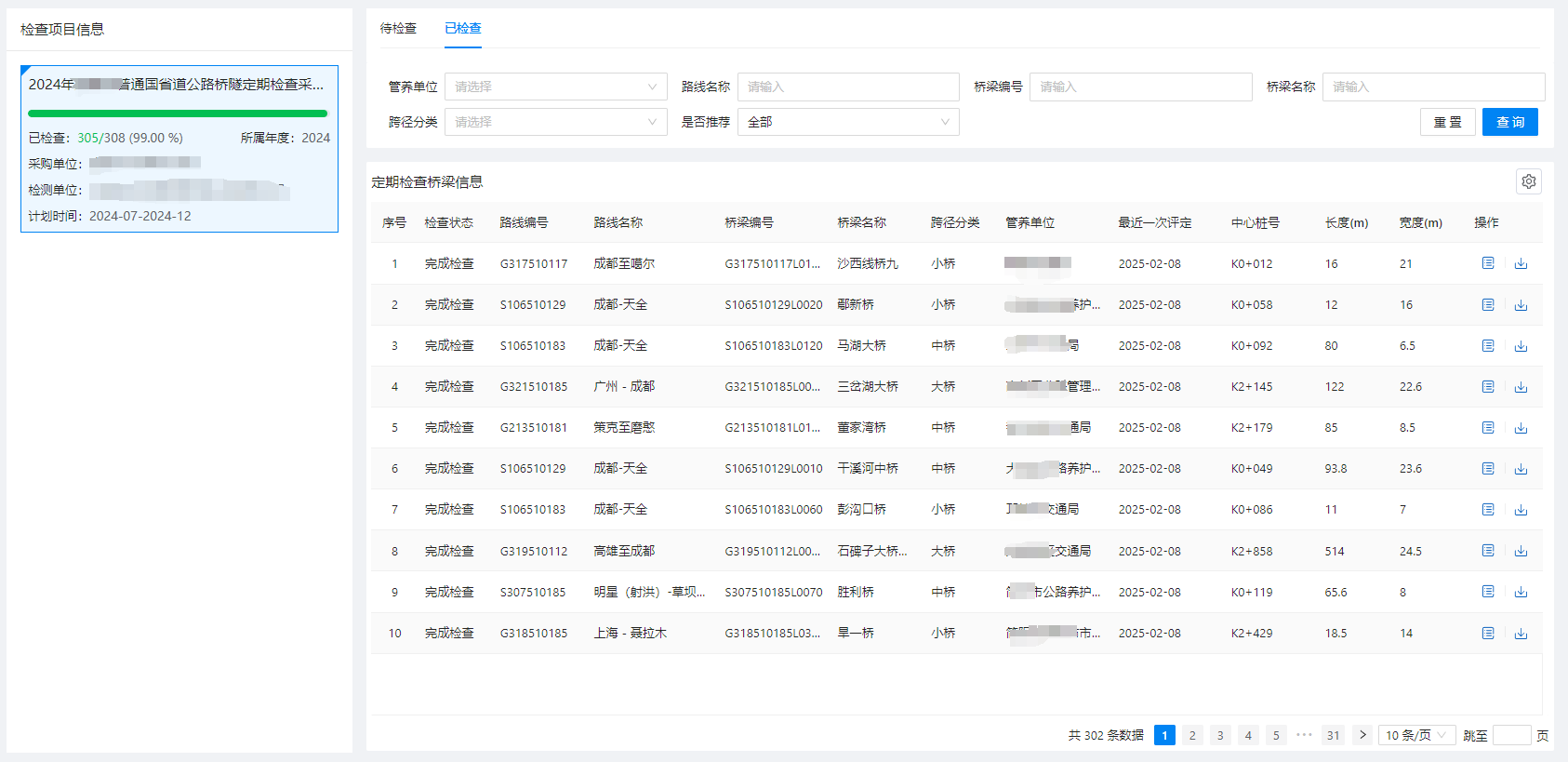The height and width of the screenshot is (762, 1568).
Task: View details icon for 马湖大桥 row
Action: tap(1488, 345)
